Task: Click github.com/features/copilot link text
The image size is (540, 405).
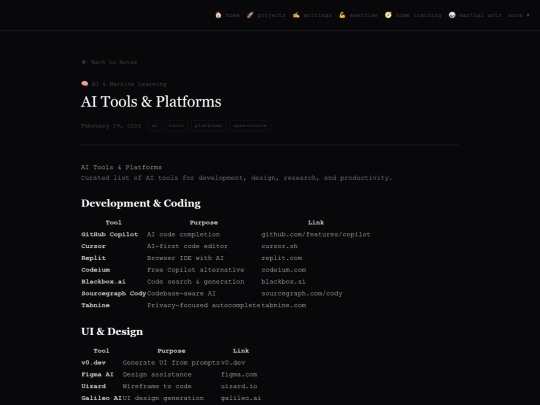Action: [316, 235]
